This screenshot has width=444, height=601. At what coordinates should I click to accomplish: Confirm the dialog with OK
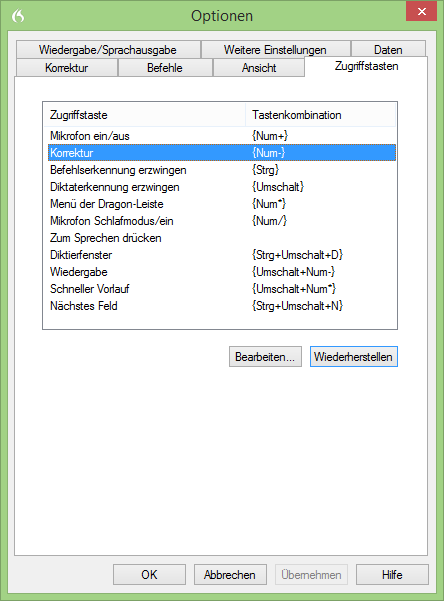(x=149, y=574)
